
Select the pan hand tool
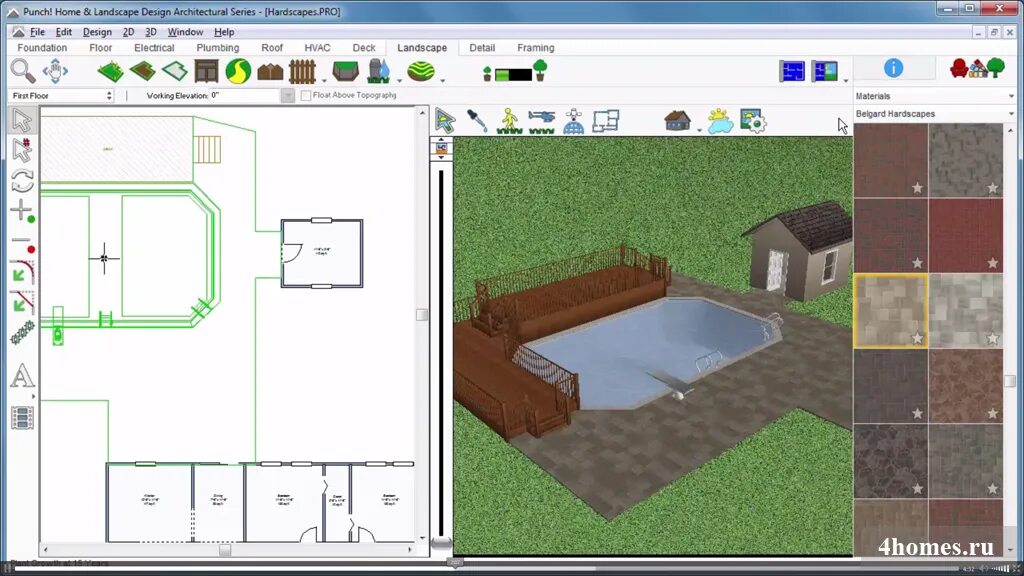click(x=55, y=70)
